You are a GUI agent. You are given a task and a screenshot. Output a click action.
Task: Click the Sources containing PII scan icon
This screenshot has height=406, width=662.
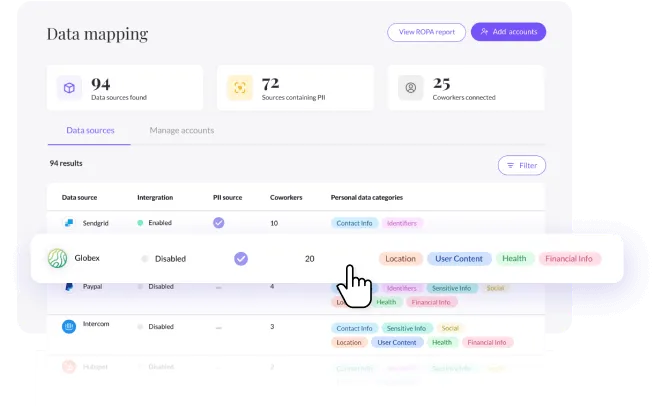(x=240, y=87)
